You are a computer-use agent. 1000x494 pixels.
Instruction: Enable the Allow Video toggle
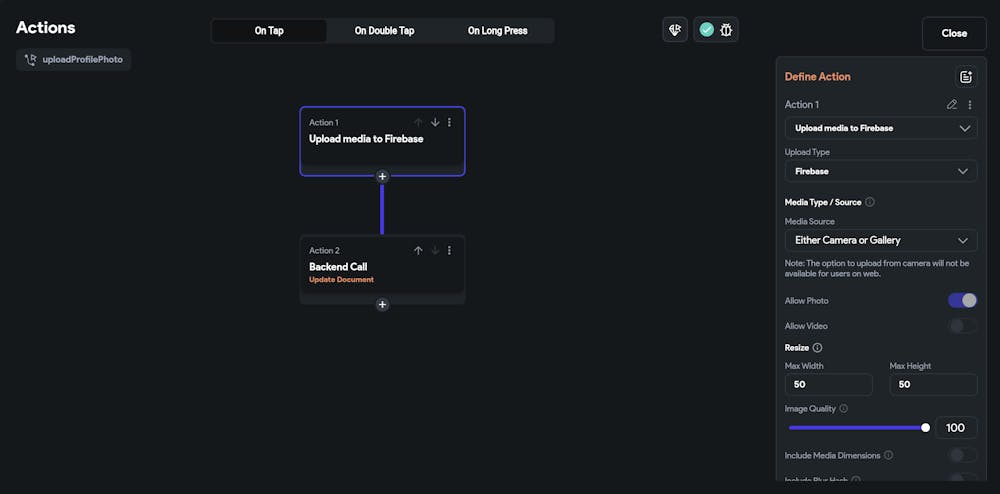(x=962, y=325)
